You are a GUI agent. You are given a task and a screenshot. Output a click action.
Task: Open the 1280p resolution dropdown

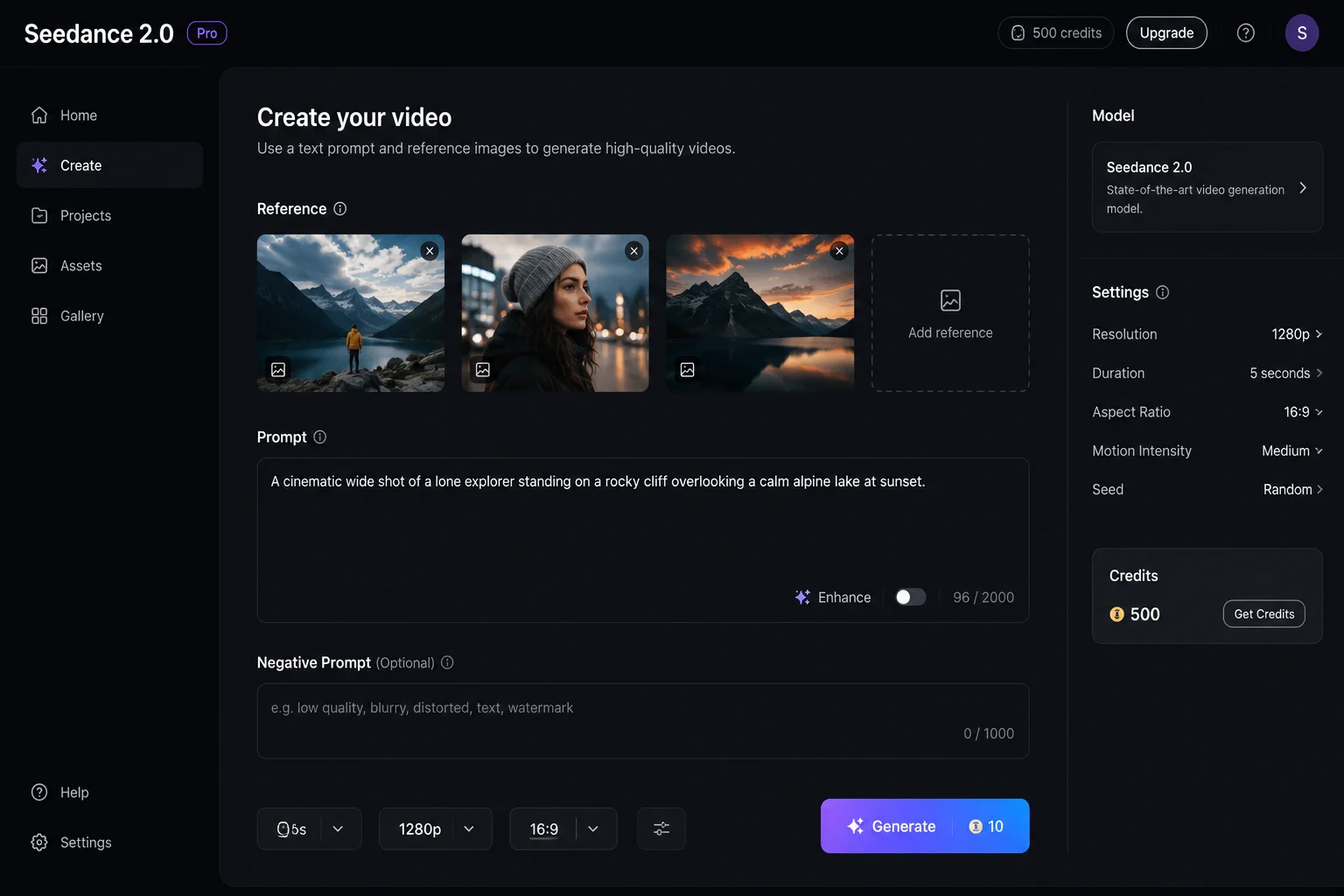point(436,829)
